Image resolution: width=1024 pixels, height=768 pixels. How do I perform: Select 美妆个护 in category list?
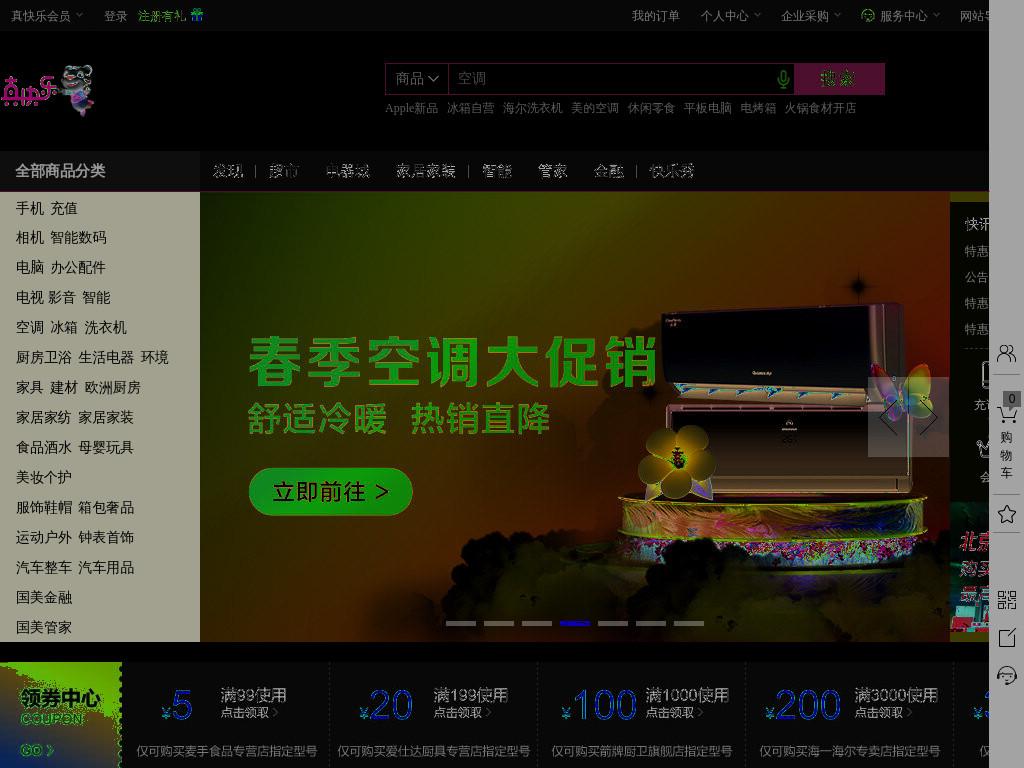44,477
